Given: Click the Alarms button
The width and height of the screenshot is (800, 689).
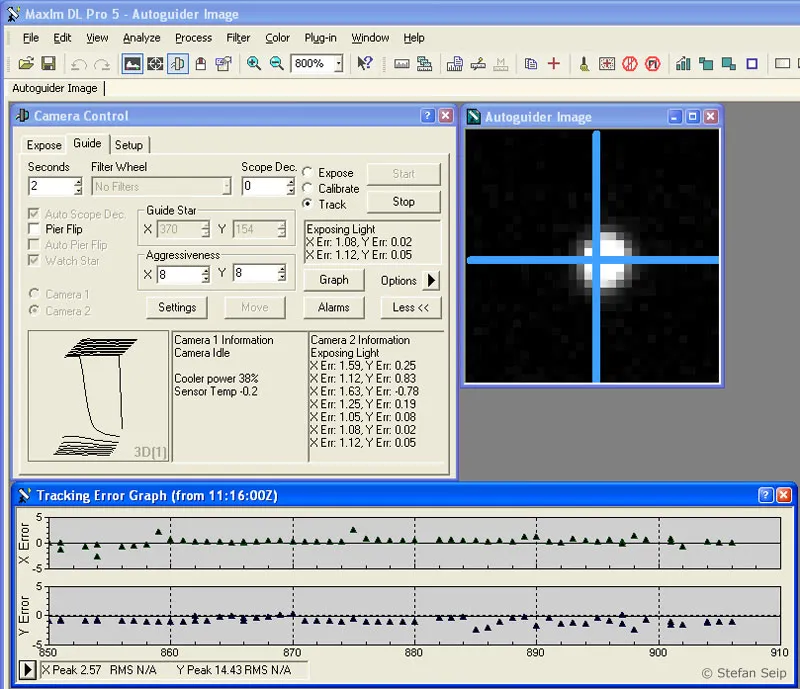Looking at the screenshot, I should [x=334, y=307].
